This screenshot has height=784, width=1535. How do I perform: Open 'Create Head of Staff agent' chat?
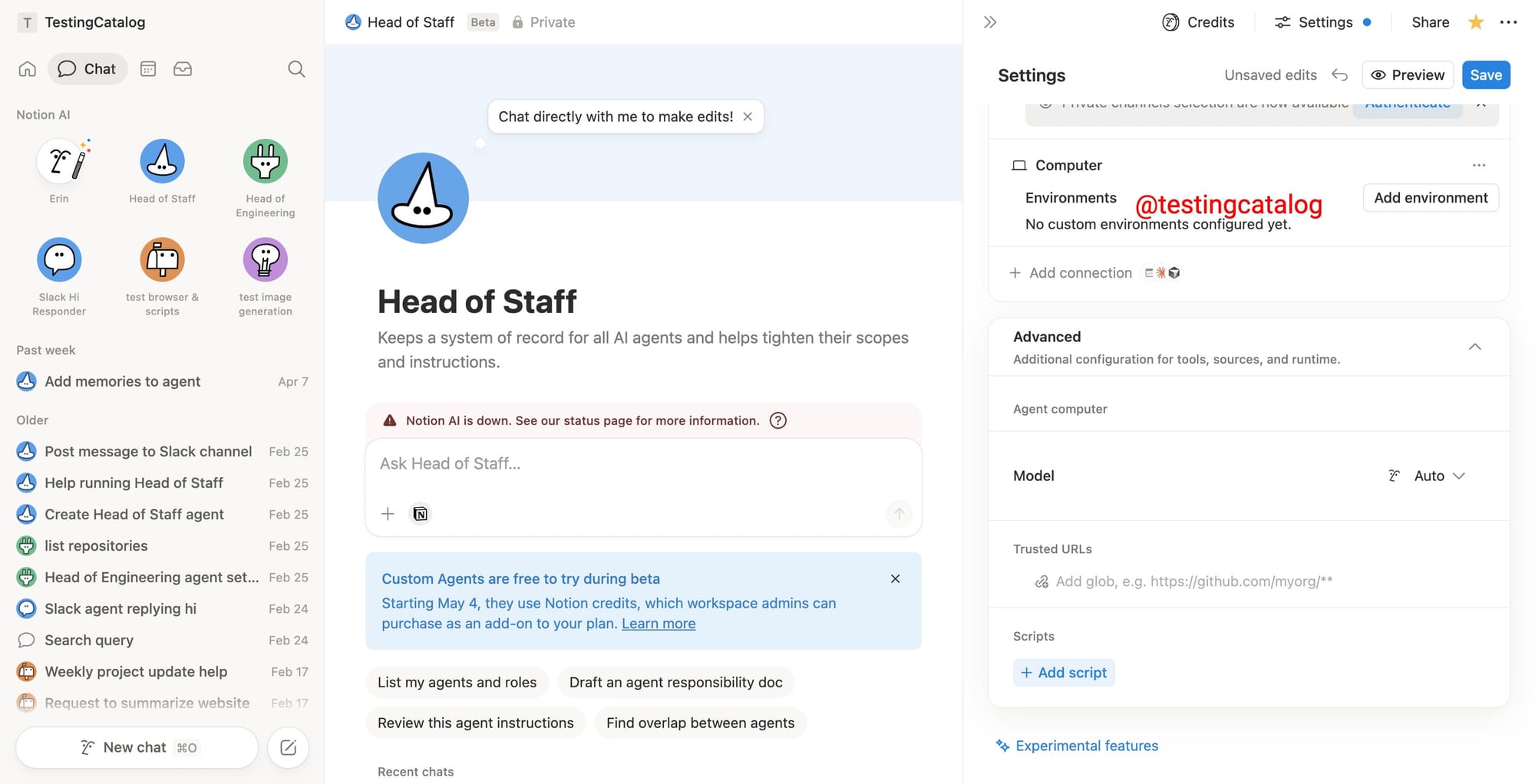(x=162, y=515)
